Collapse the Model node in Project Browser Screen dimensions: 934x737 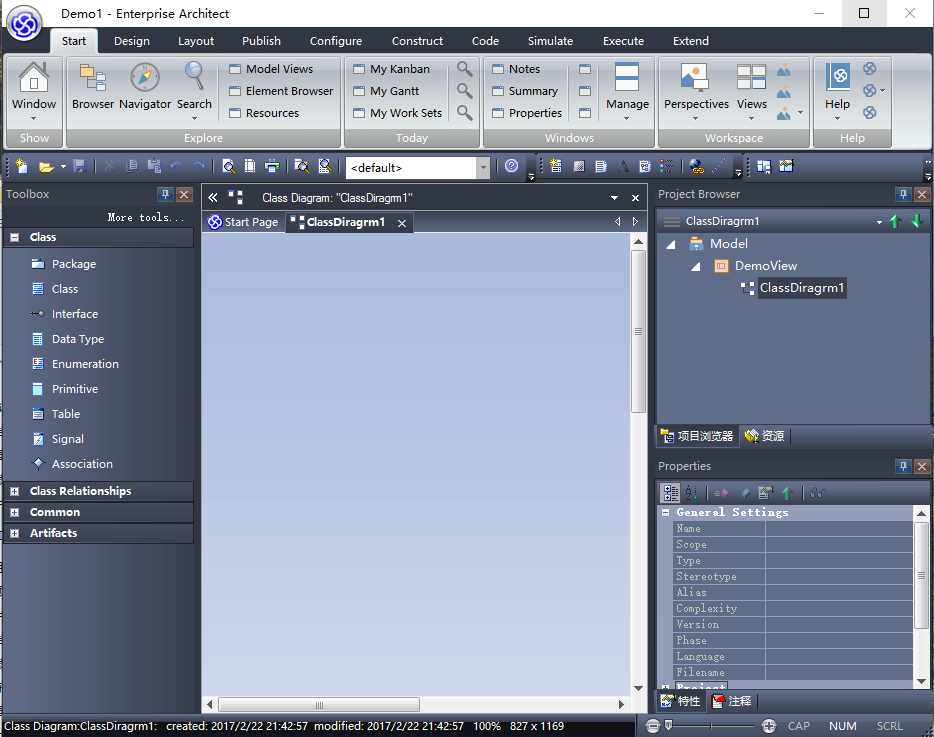pos(671,244)
